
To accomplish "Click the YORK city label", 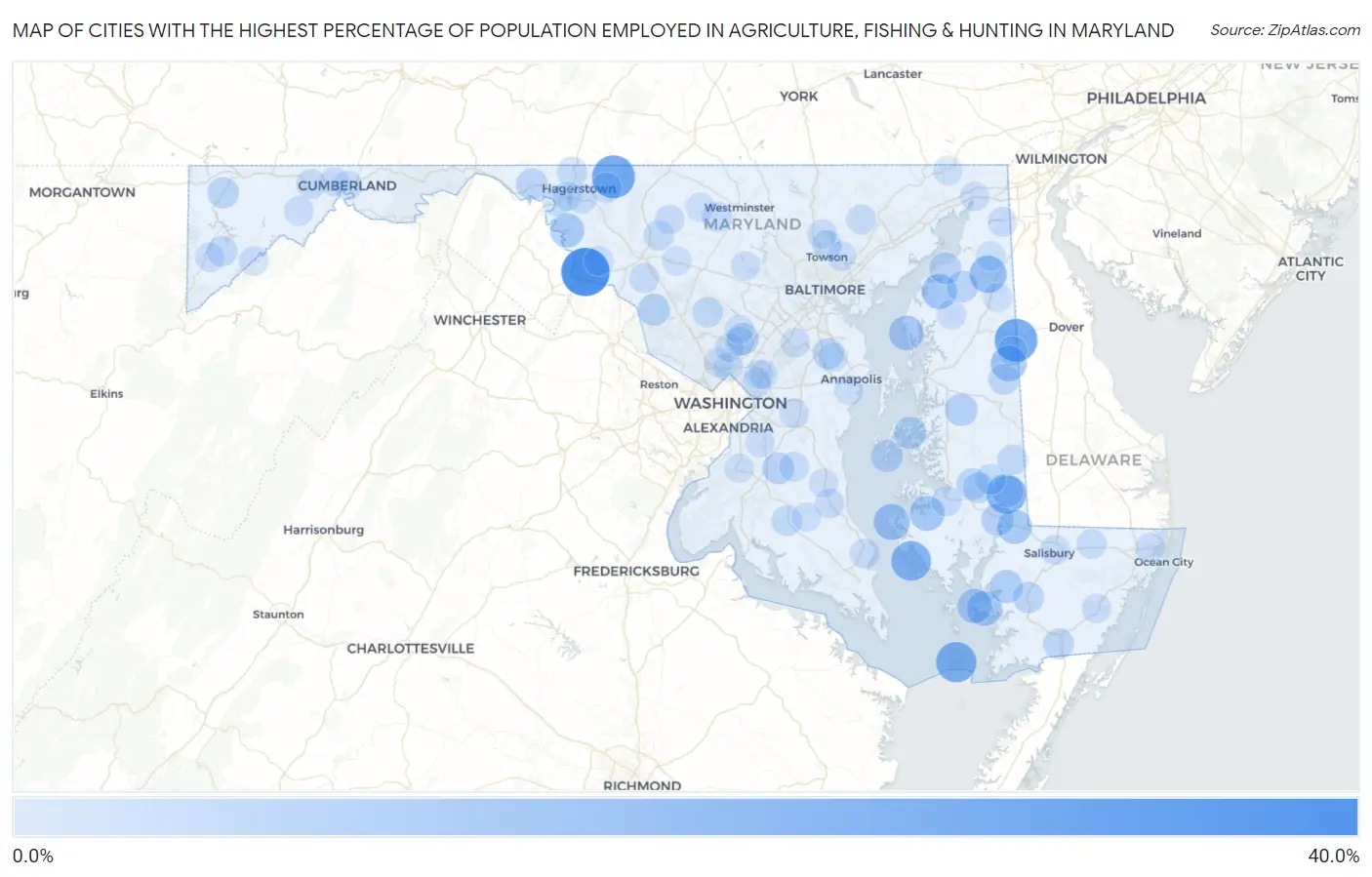I will click(x=798, y=97).
